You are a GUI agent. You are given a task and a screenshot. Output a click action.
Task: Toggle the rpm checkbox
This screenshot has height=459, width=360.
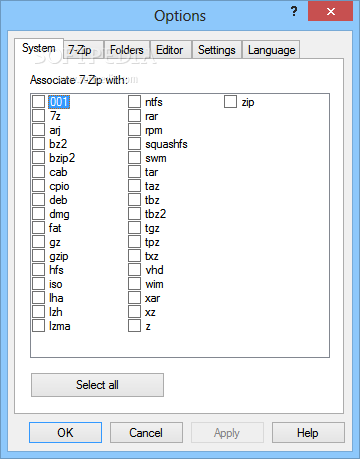[134, 130]
